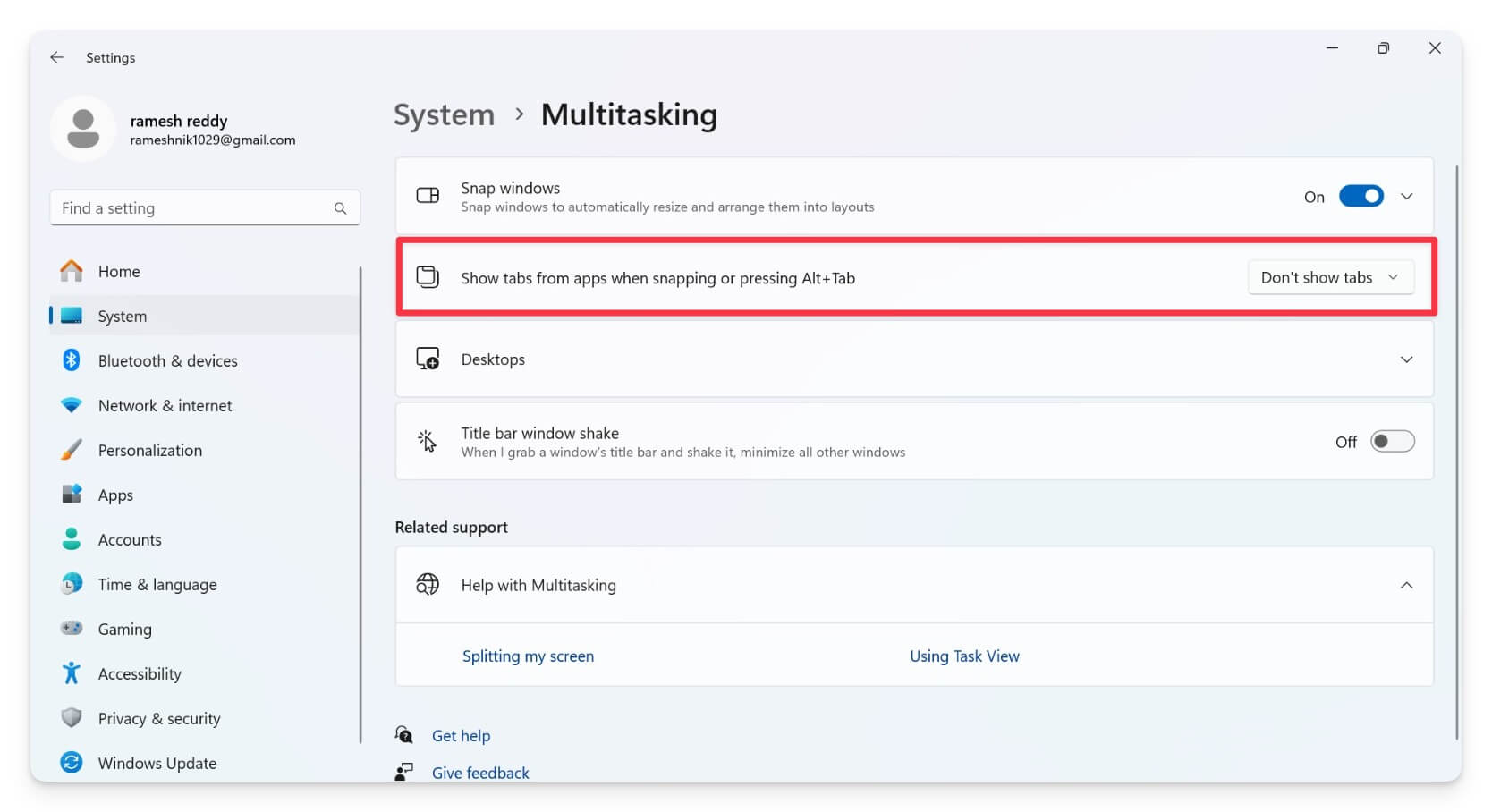This screenshot has width=1492, height=812.
Task: Select the Home icon in the sidebar
Action: click(x=71, y=271)
